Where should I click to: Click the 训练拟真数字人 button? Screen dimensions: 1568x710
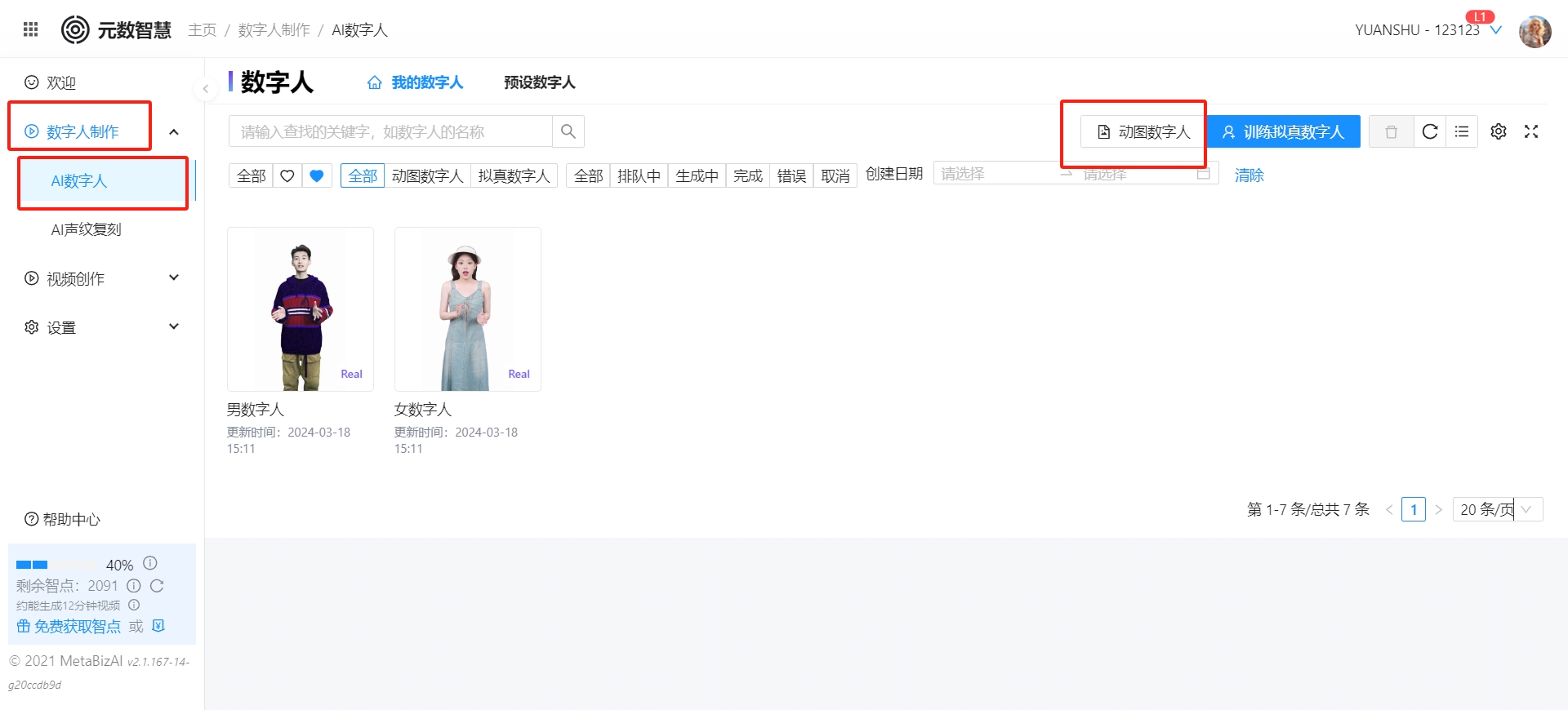point(1284,131)
